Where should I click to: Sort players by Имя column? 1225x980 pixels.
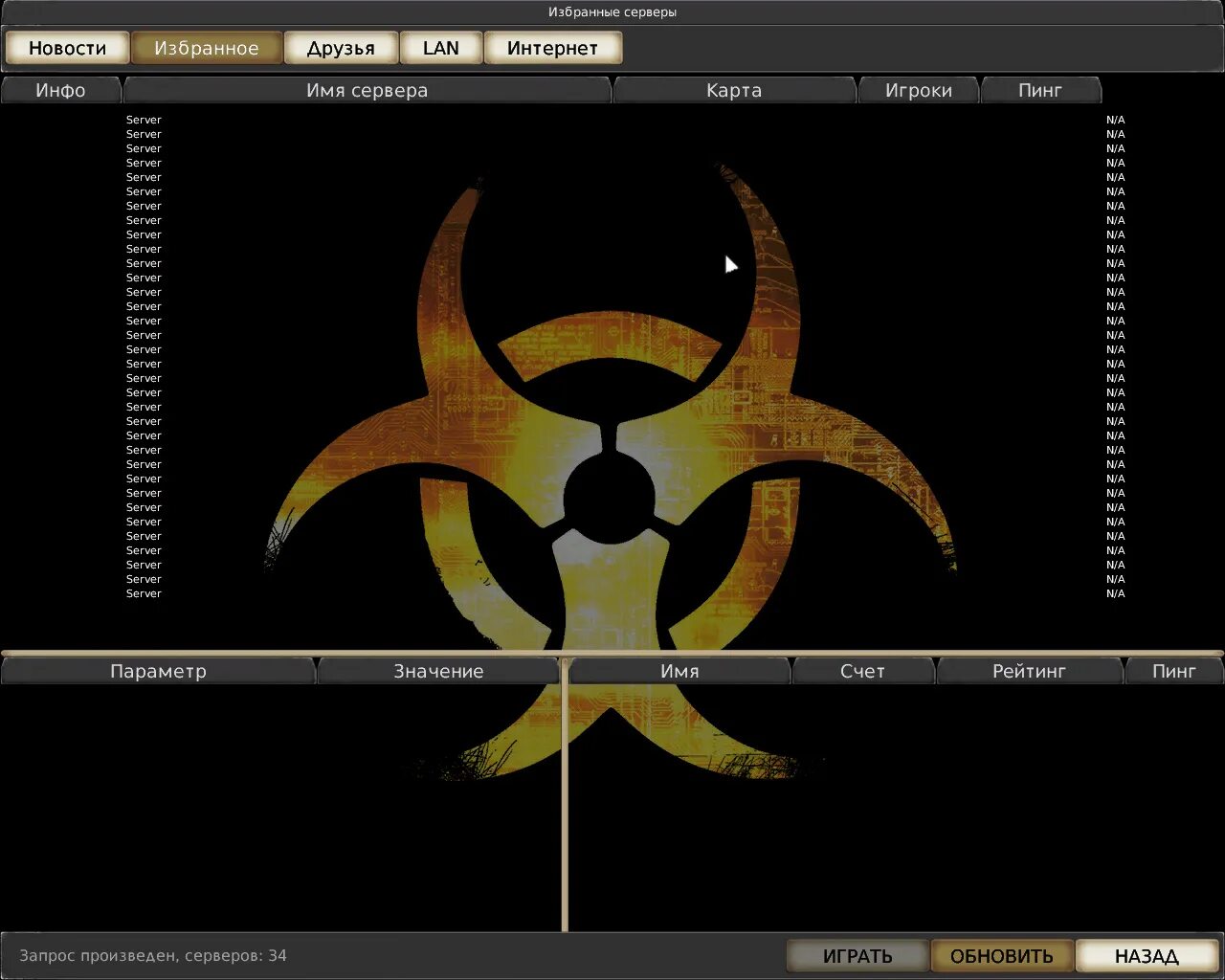[679, 671]
